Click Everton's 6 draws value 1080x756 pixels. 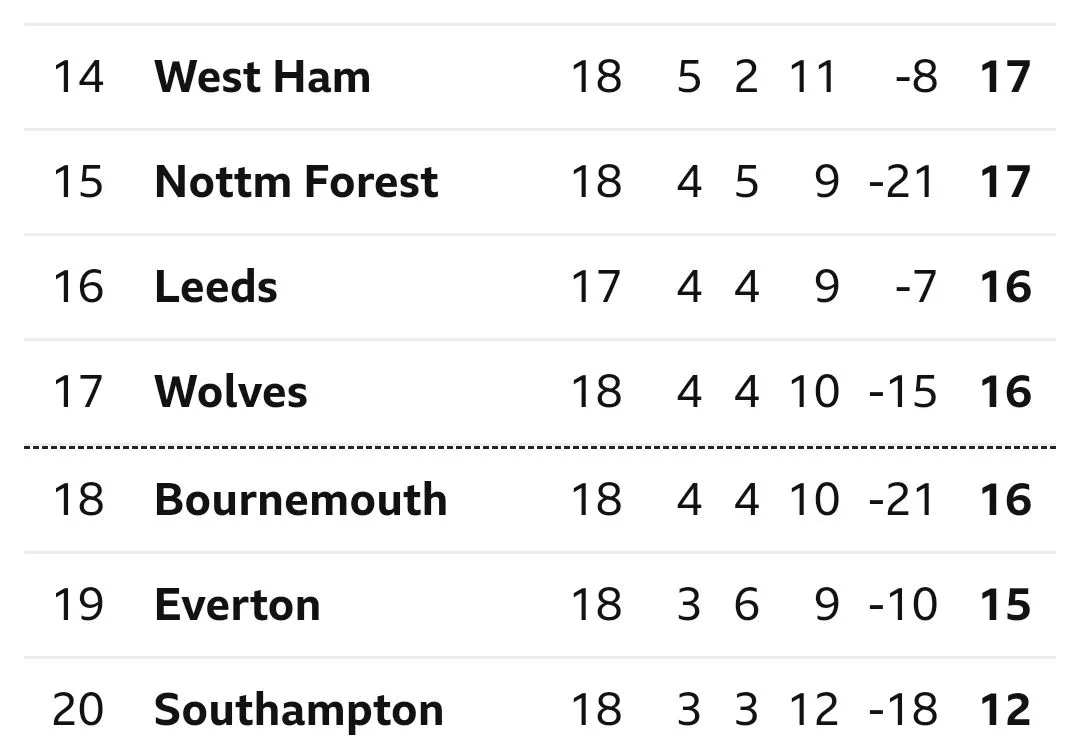(x=746, y=606)
